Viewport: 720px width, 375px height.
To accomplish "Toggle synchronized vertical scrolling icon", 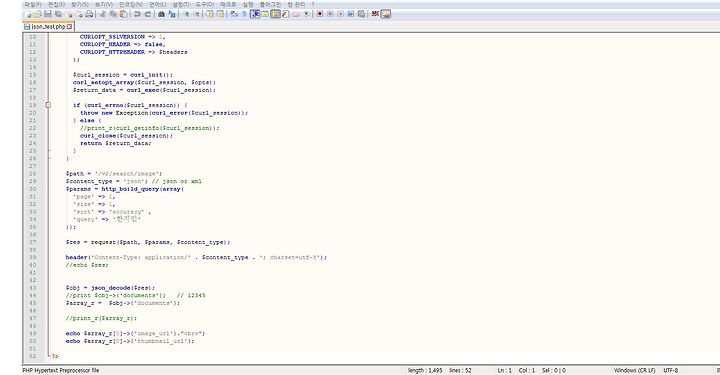I will coord(210,14).
